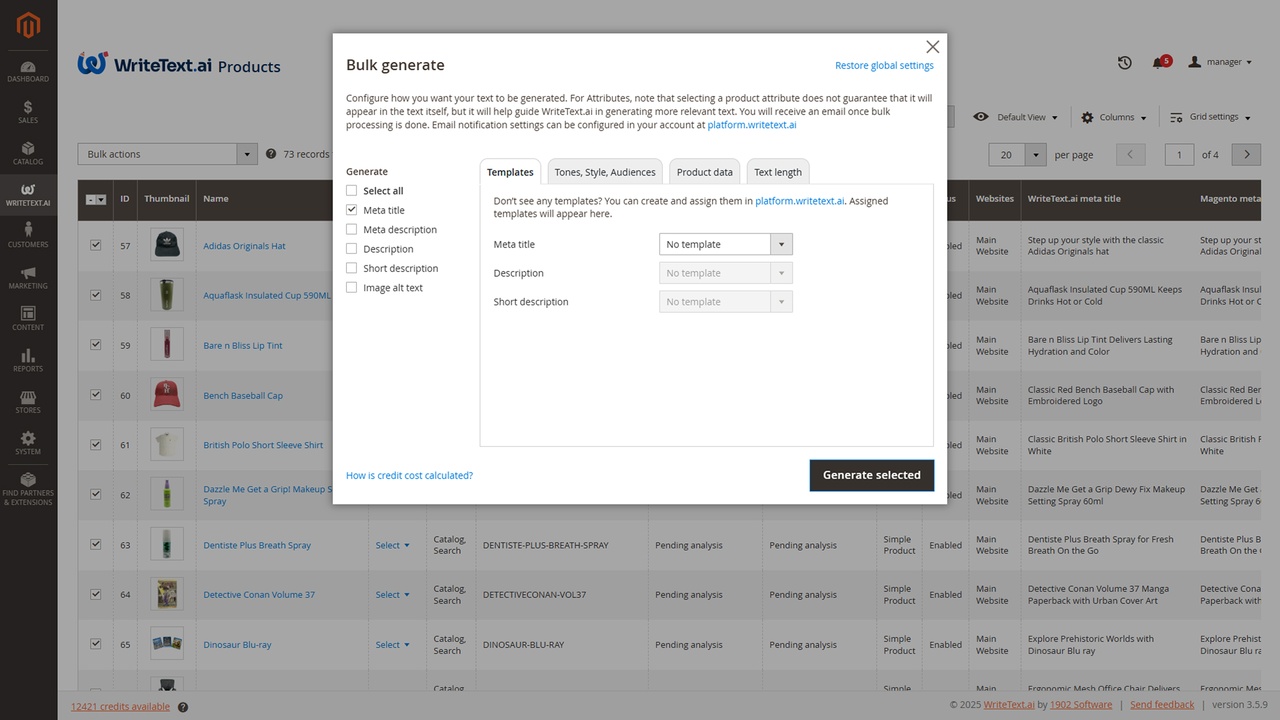Viewport: 1280px width, 720px height.
Task: Open the Tones, Style, Audiences tab
Action: click(x=604, y=171)
